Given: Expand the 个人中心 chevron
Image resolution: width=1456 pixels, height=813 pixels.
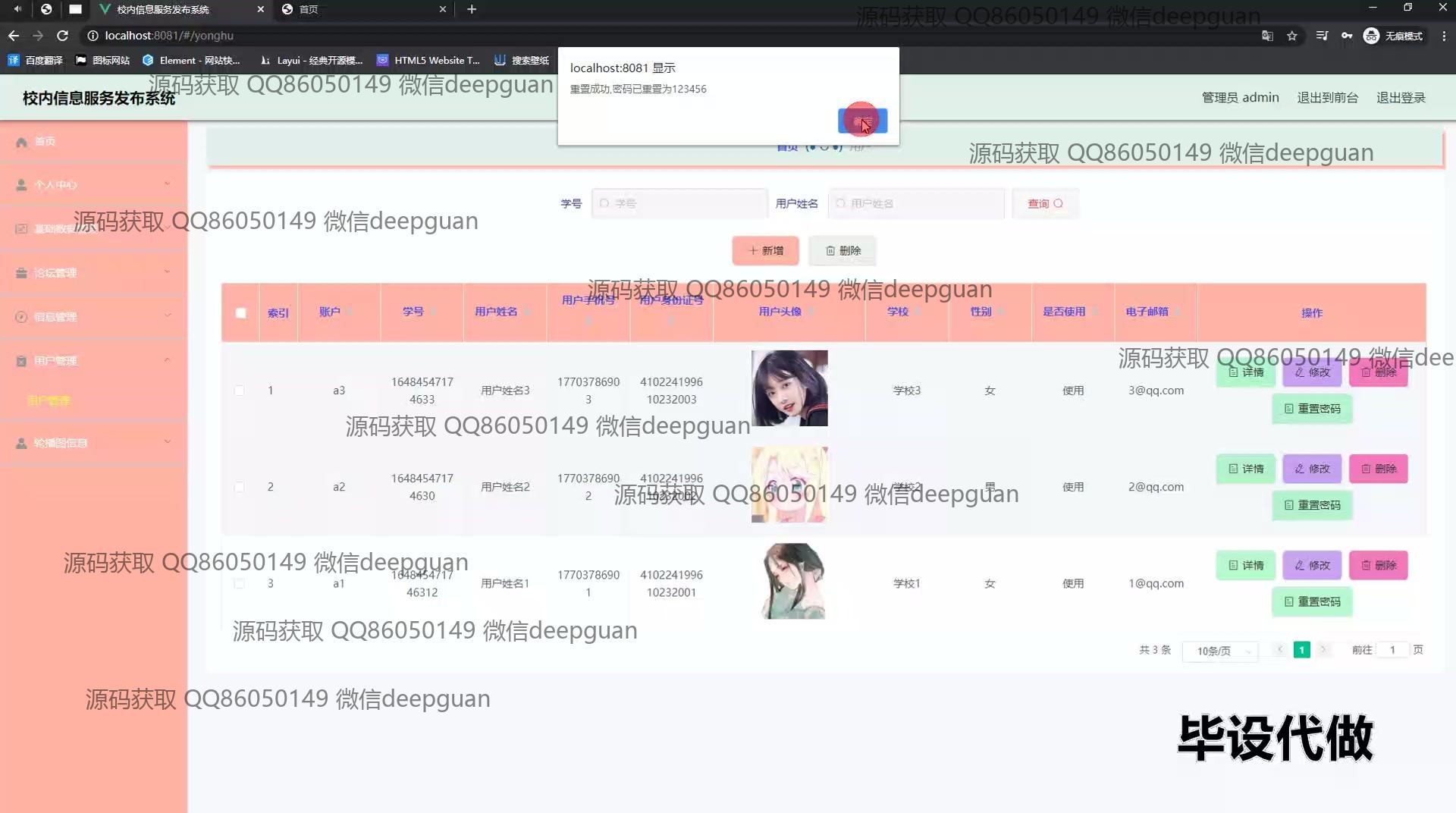Looking at the screenshot, I should pyautogui.click(x=168, y=184).
